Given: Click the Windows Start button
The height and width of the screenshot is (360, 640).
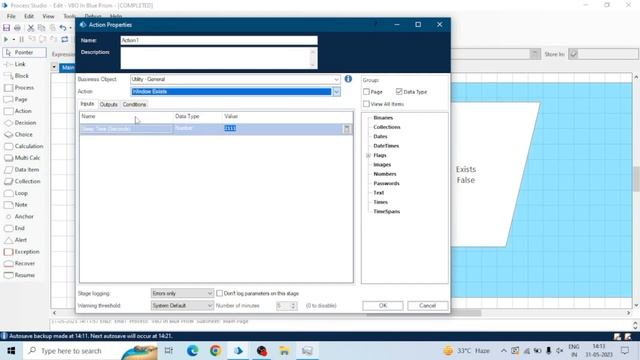Looking at the screenshot, I should tap(11, 351).
